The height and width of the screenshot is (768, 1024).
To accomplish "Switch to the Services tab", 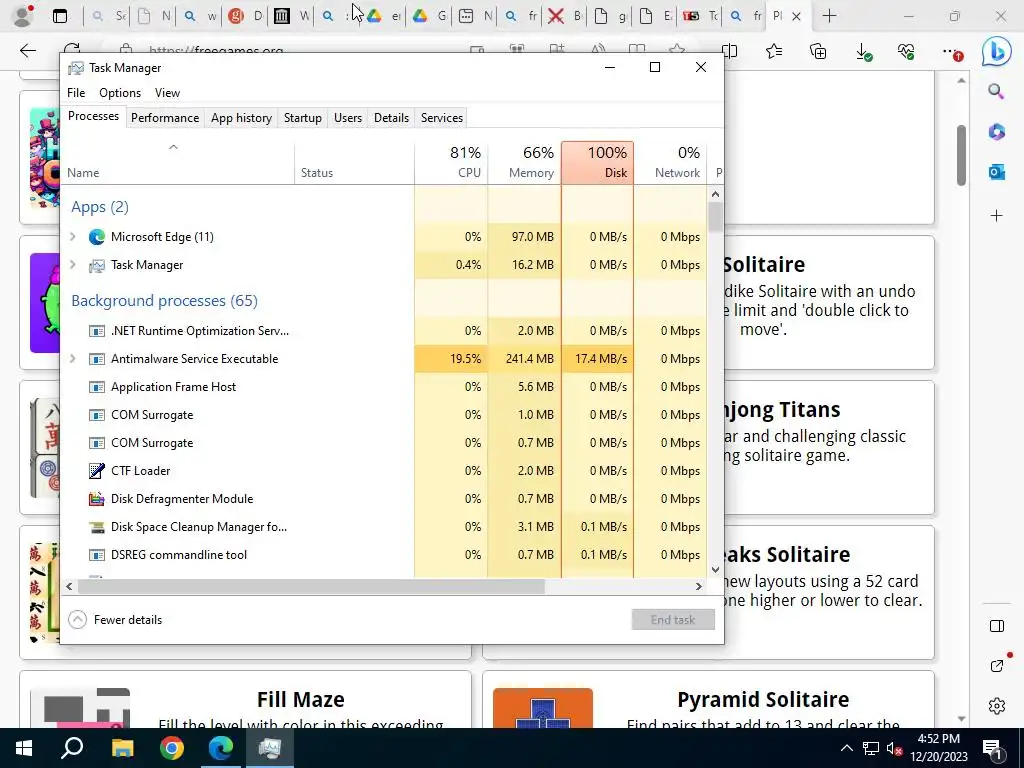I will pyautogui.click(x=441, y=118).
